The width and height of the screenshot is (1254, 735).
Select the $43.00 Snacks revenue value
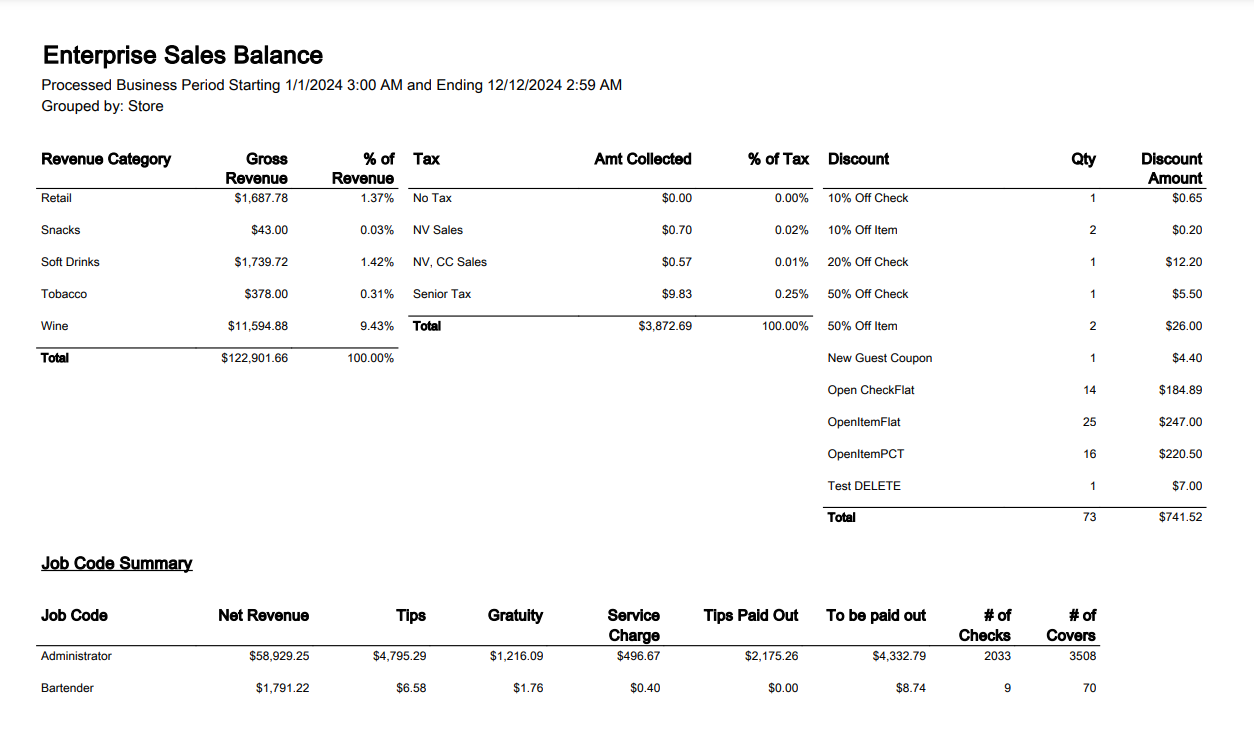tap(270, 230)
